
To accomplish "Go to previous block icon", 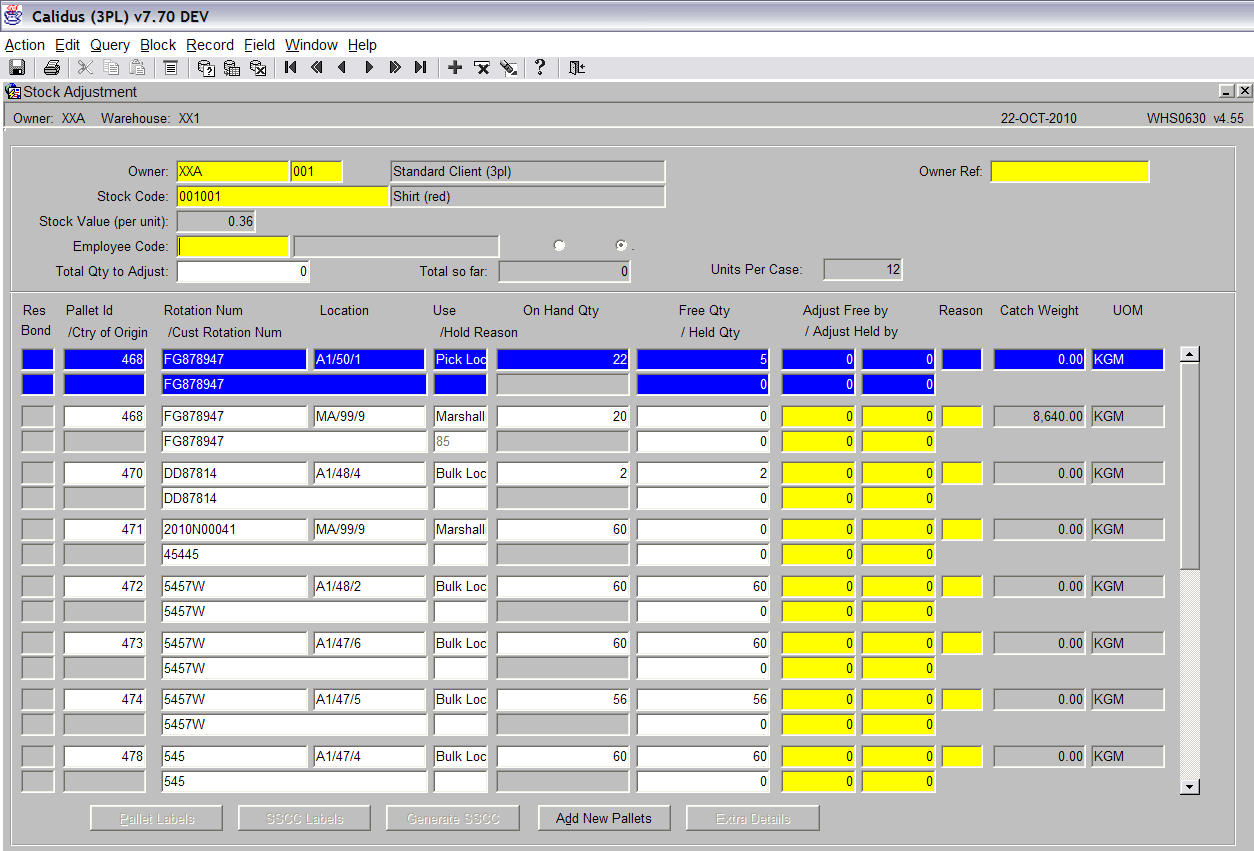I will [317, 67].
